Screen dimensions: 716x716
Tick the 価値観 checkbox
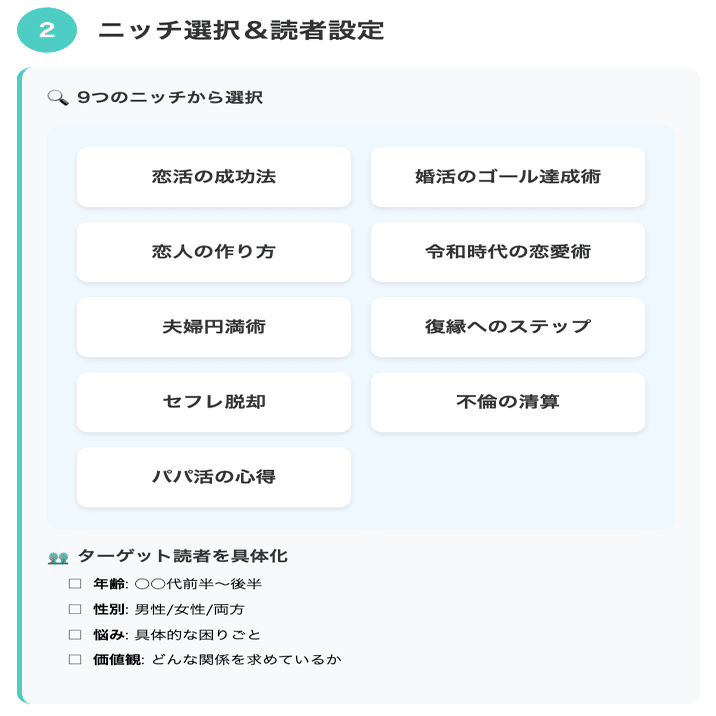click(x=74, y=659)
